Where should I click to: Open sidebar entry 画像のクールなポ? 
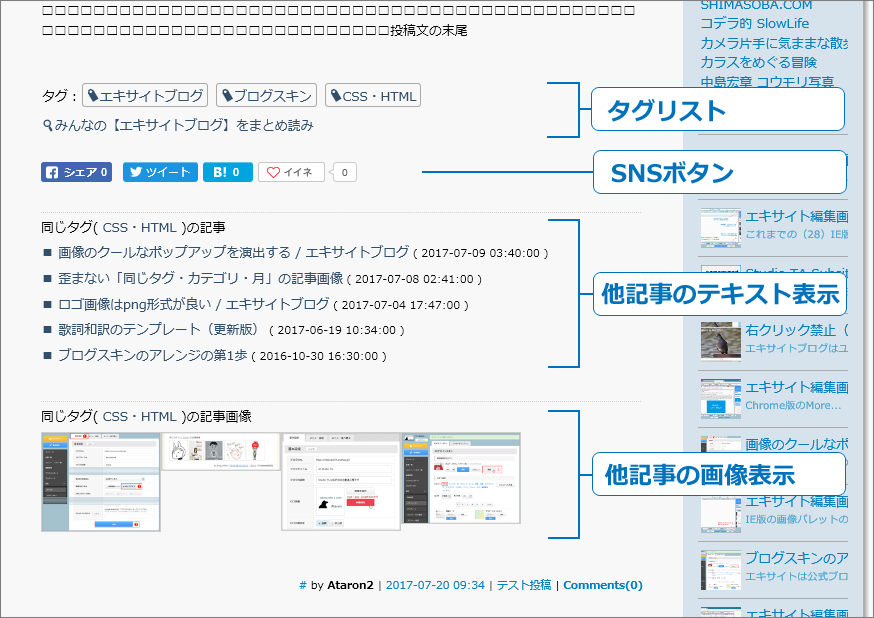coord(797,444)
